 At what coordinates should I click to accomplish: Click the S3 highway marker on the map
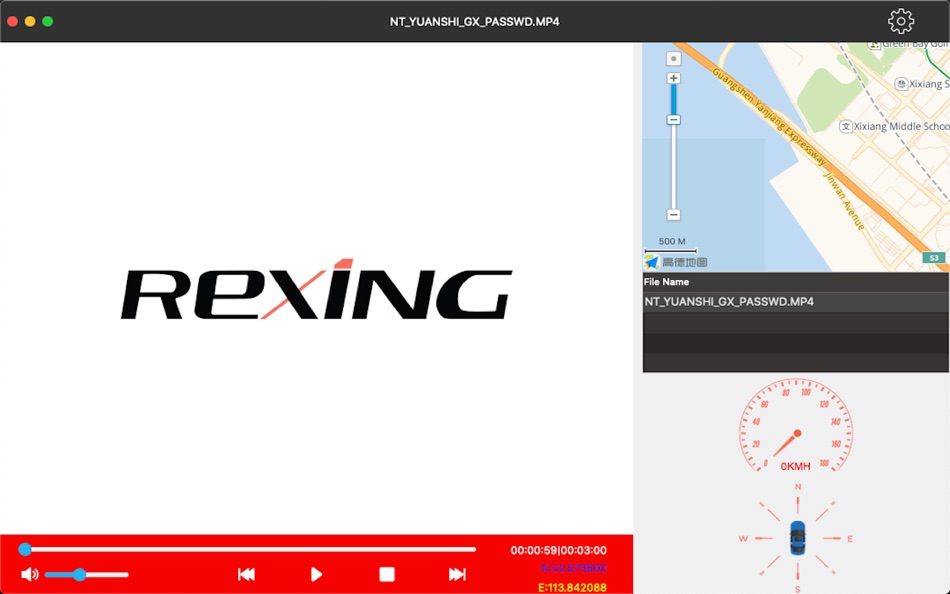pos(934,258)
